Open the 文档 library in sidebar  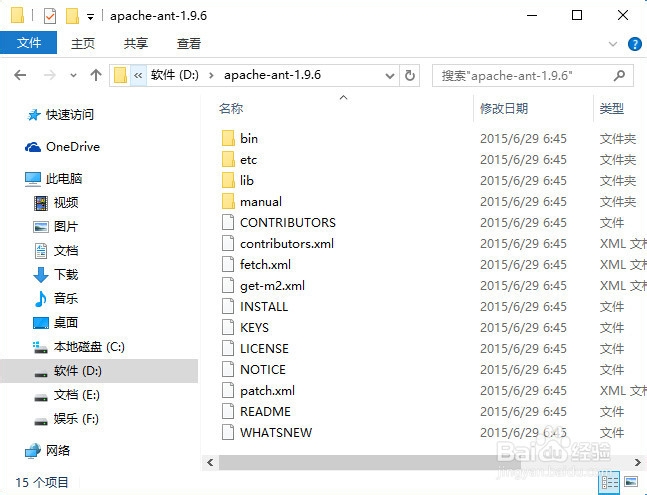pyautogui.click(x=56, y=250)
